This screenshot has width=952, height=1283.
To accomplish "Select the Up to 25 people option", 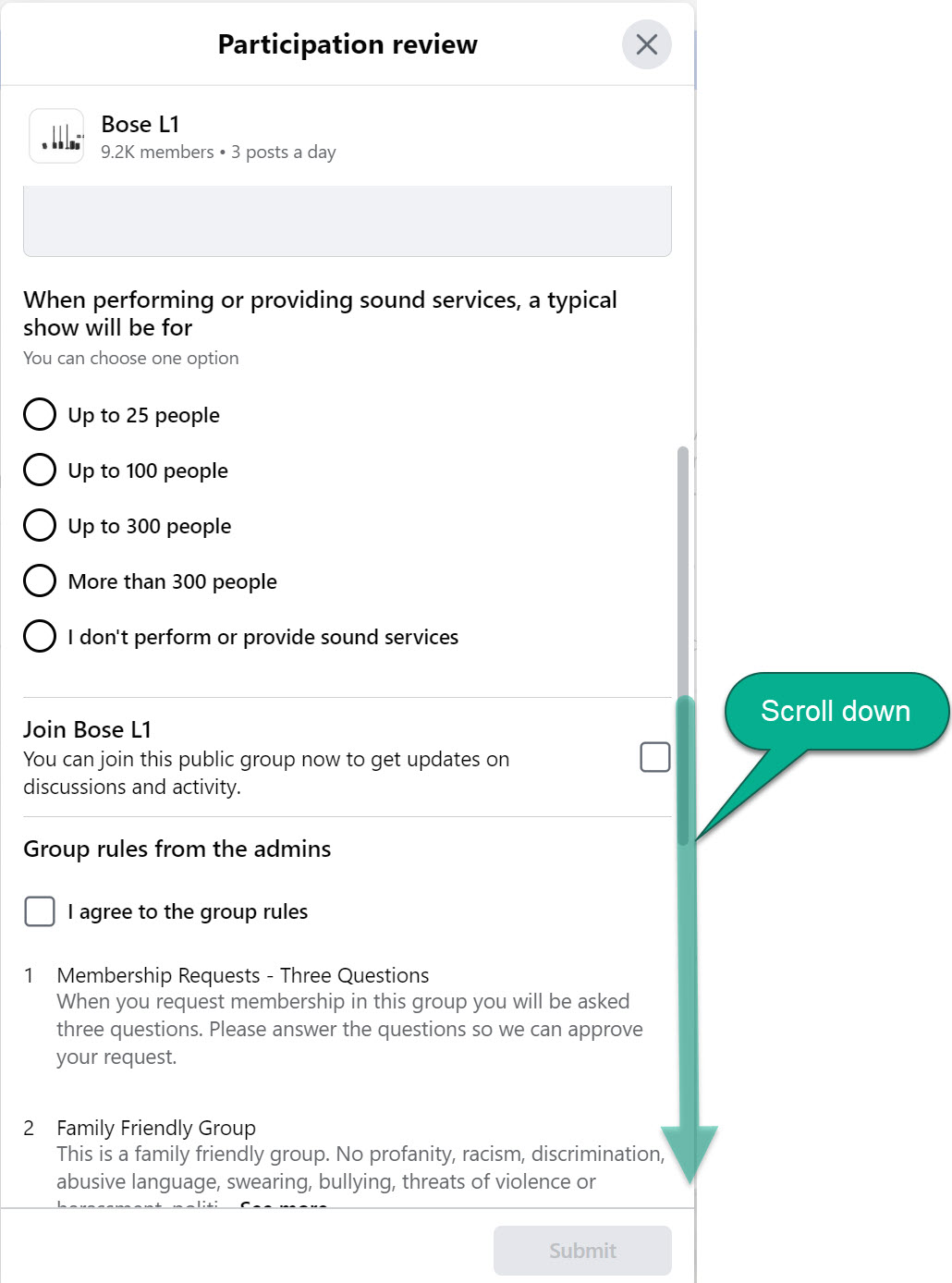I will (x=40, y=414).
